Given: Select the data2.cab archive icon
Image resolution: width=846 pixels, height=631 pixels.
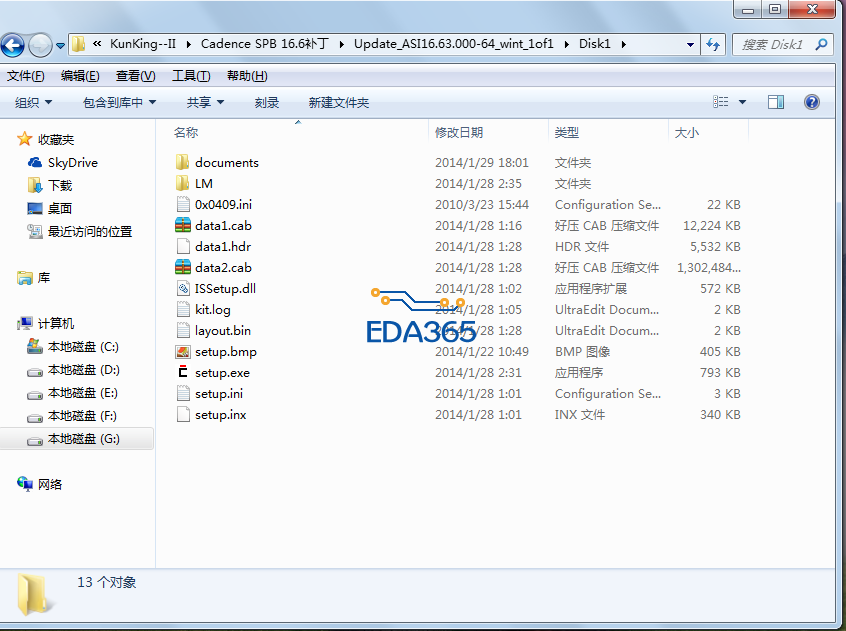Looking at the screenshot, I should (183, 268).
